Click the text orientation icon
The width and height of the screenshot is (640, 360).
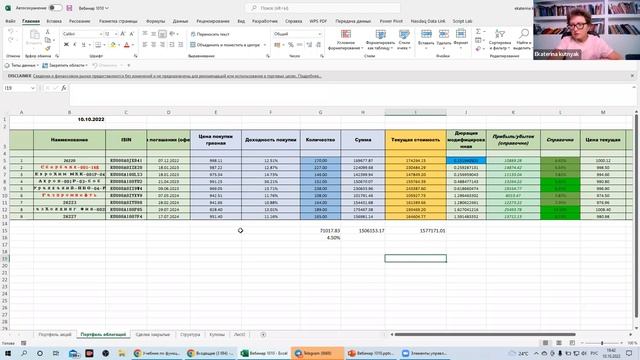point(172,34)
